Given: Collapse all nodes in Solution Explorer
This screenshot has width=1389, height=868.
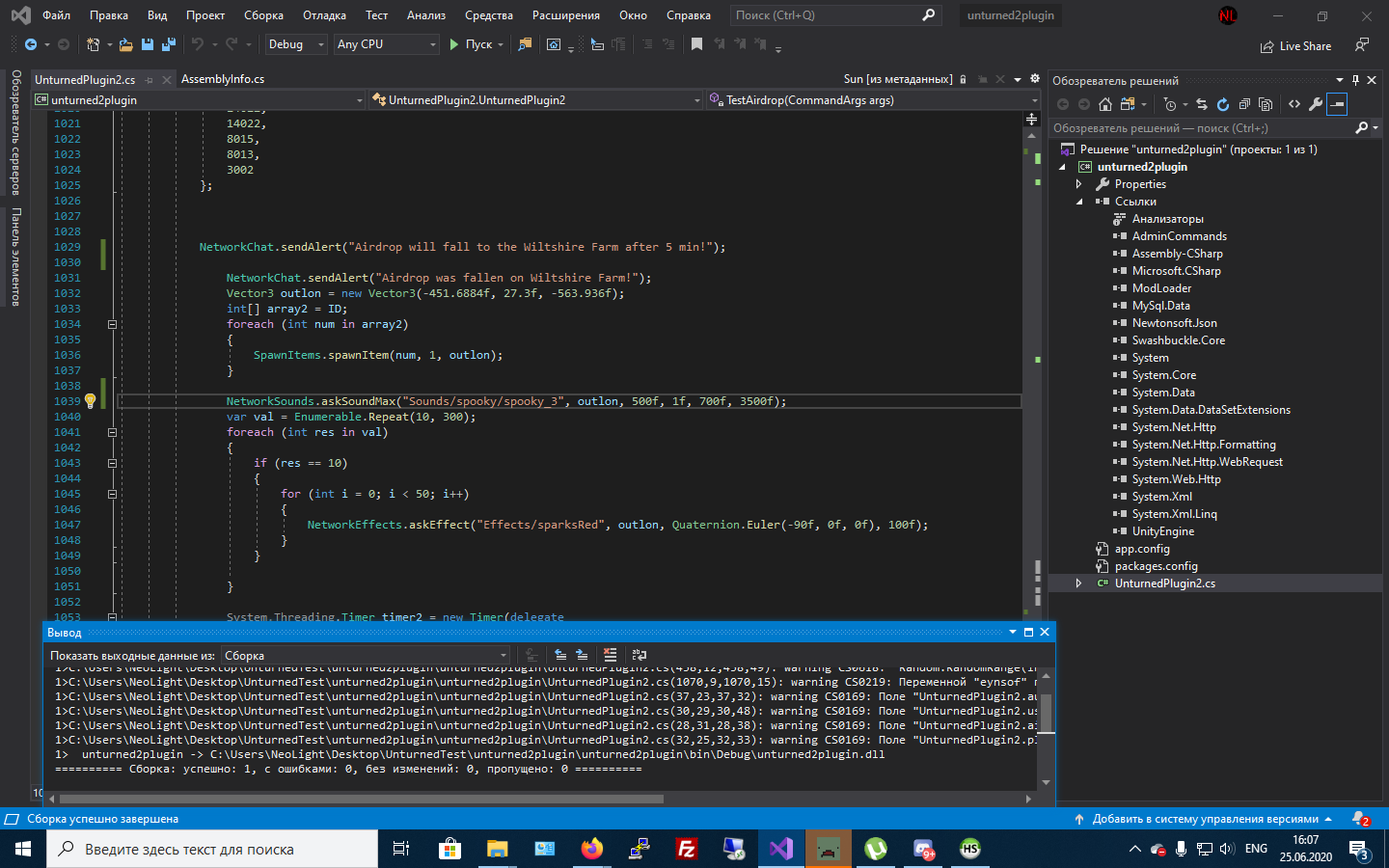Looking at the screenshot, I should click(x=1244, y=104).
